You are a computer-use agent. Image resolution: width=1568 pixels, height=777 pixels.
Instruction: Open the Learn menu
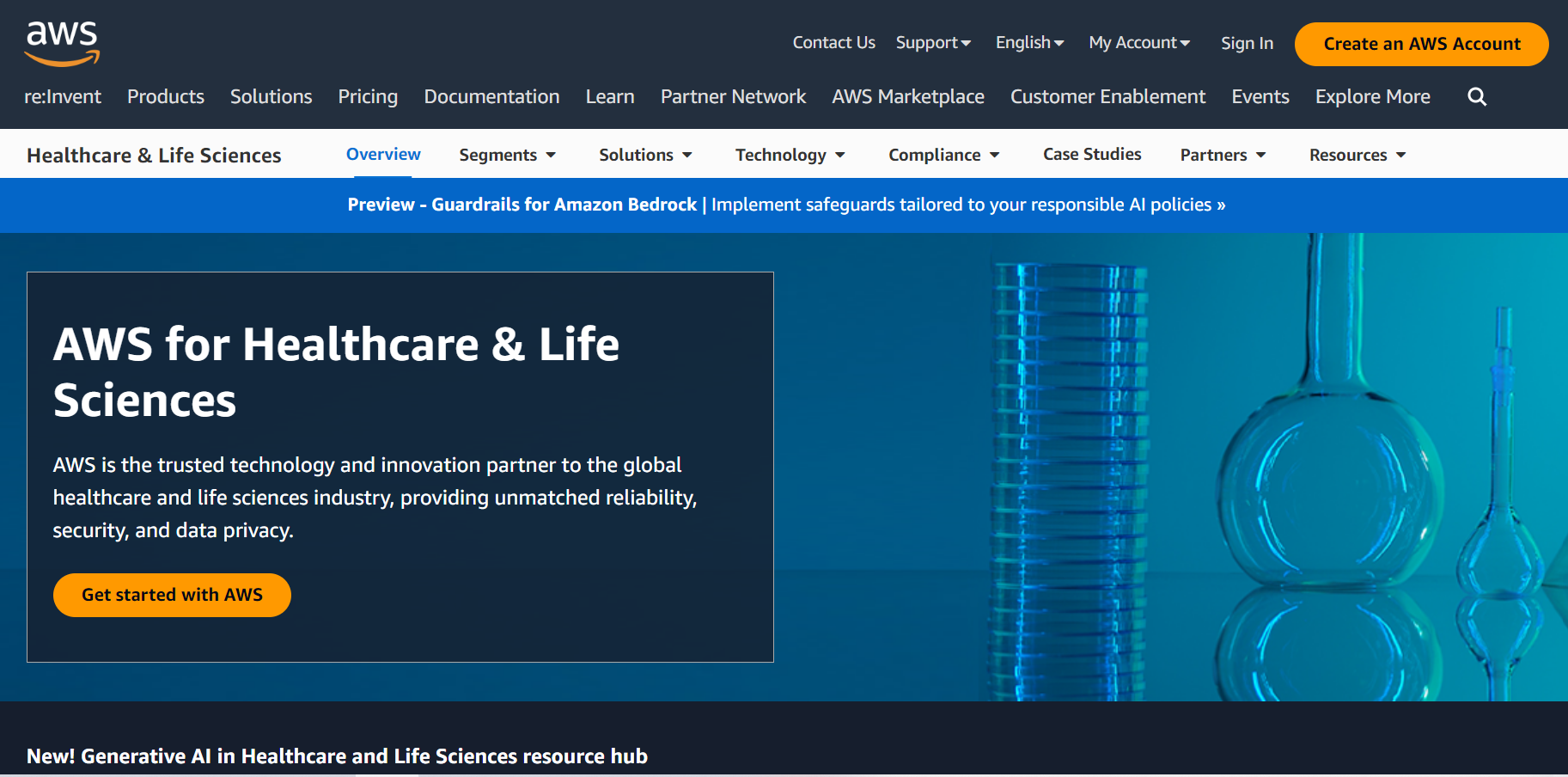[610, 96]
